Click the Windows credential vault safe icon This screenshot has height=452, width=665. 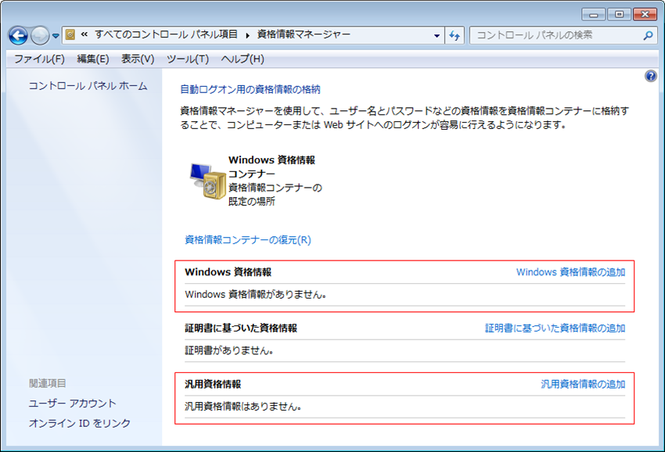pyautogui.click(x=207, y=181)
